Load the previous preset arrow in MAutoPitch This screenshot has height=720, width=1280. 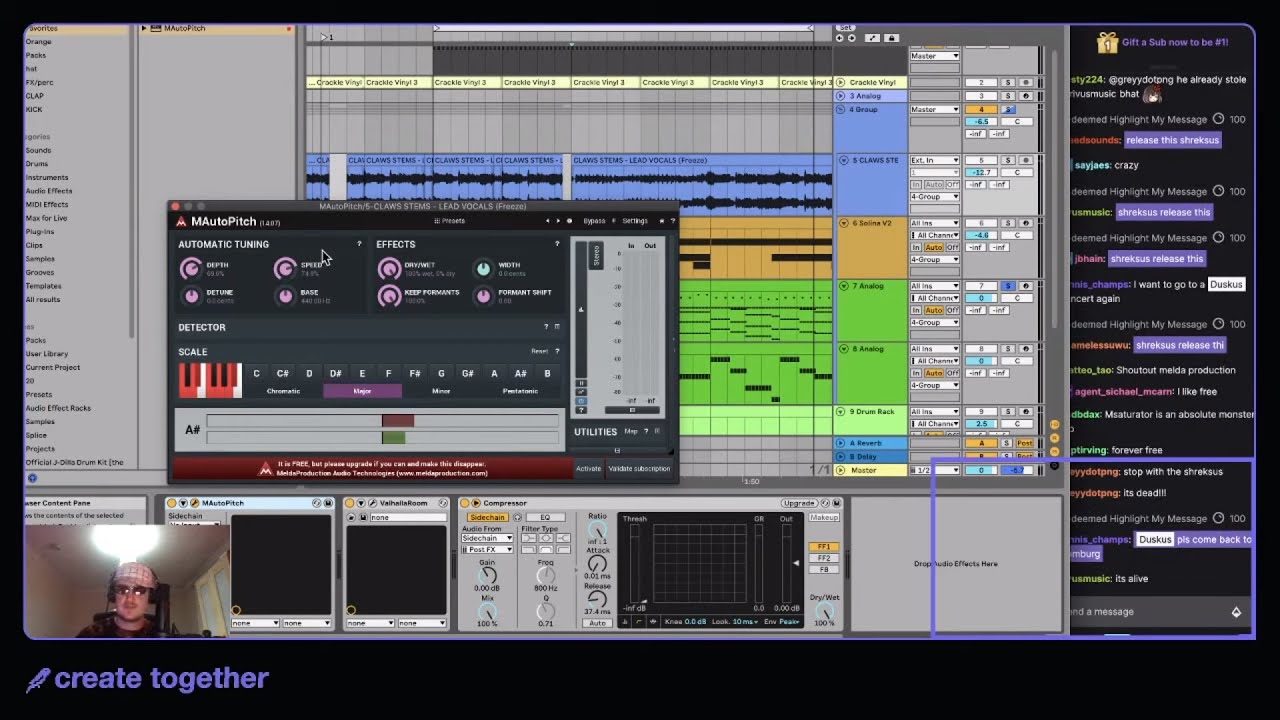pyautogui.click(x=547, y=221)
